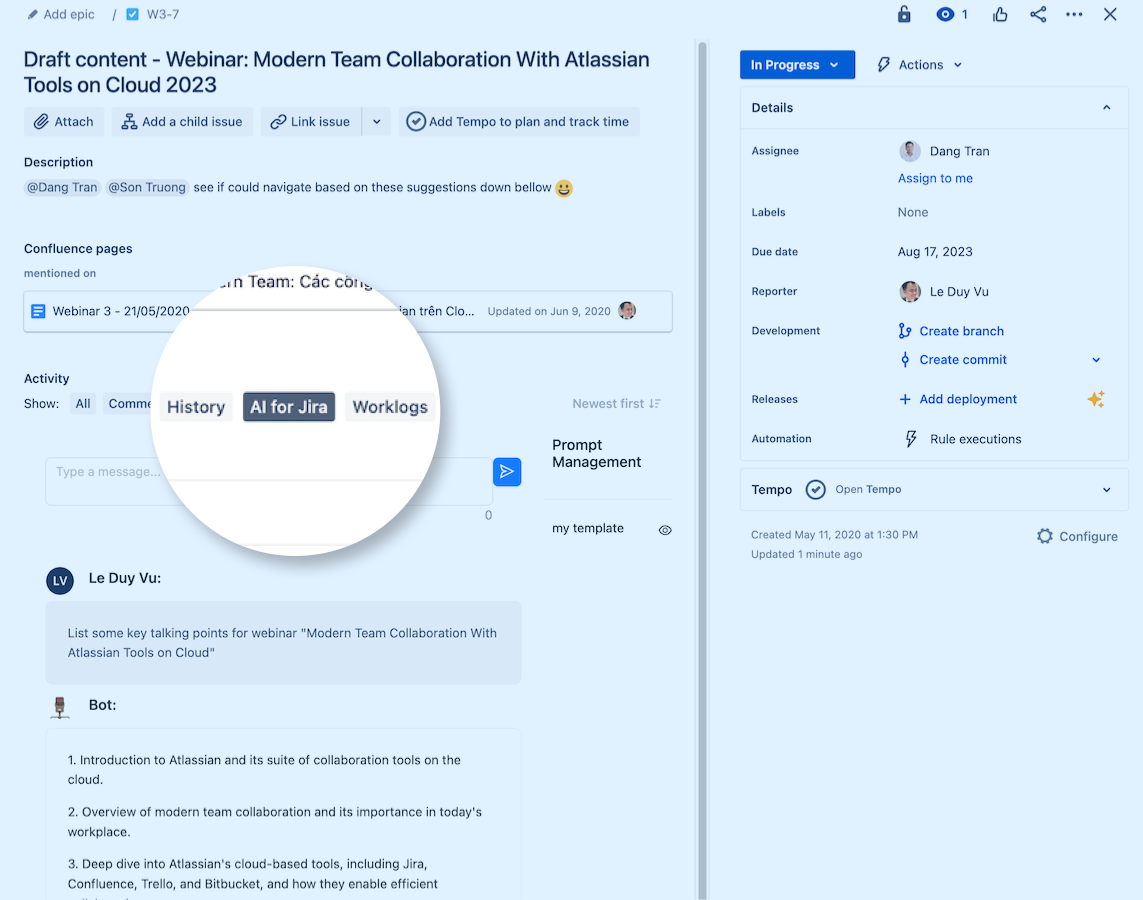1143x900 pixels.
Task: Click the Dang Tran assignee avatar
Action: point(909,151)
